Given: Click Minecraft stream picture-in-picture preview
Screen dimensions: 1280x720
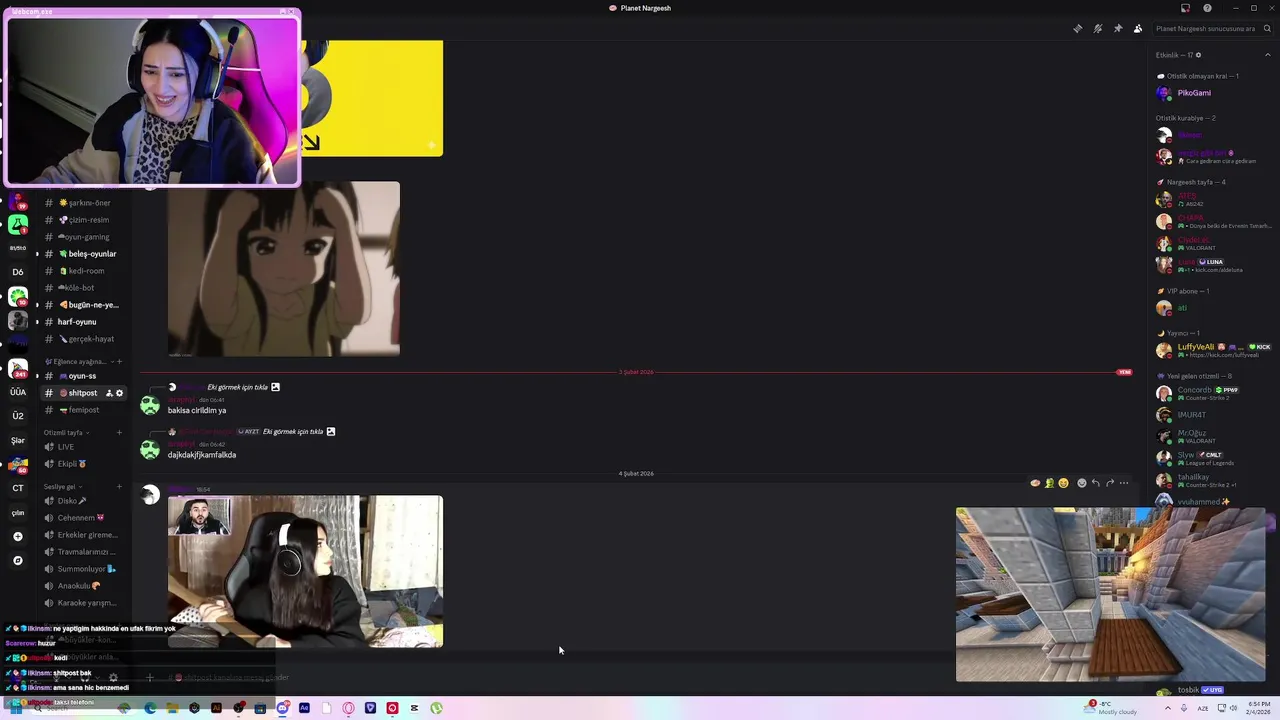Looking at the screenshot, I should pos(1110,594).
